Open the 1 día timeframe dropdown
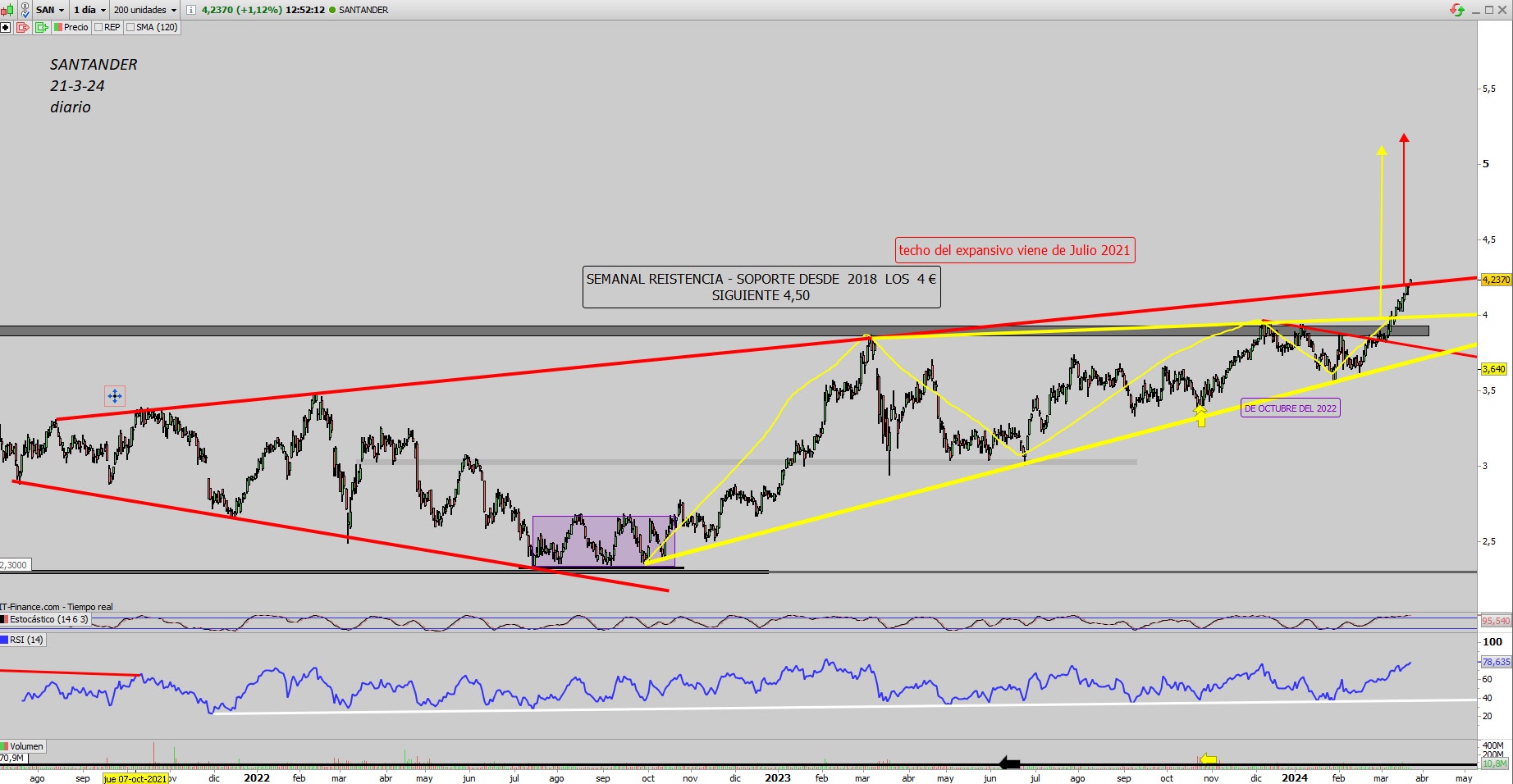The image size is (1513, 784). pos(89,10)
